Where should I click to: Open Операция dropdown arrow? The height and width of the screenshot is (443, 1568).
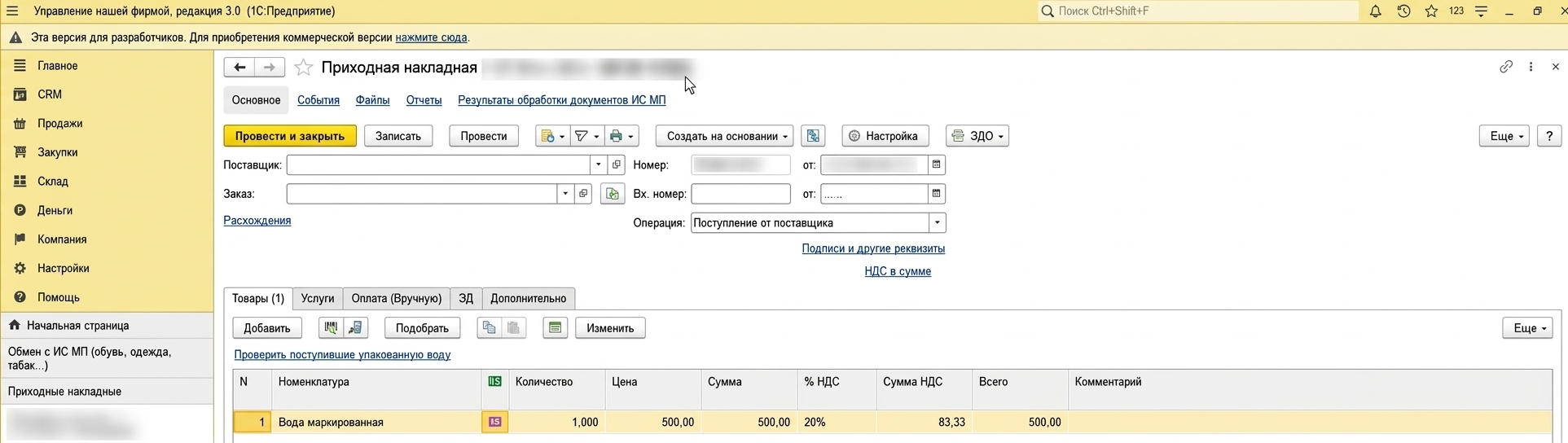tap(938, 222)
